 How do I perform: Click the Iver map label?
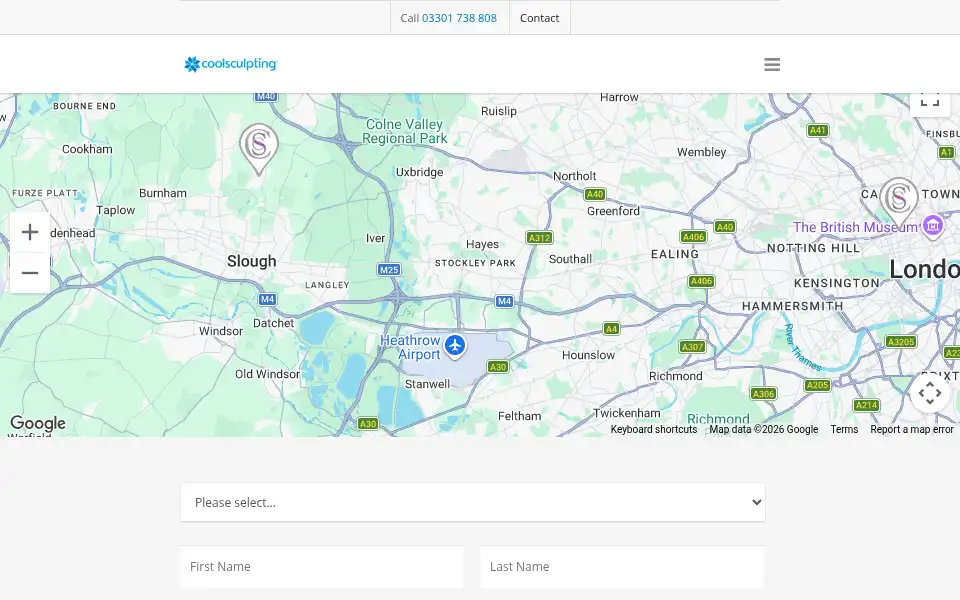pyautogui.click(x=375, y=238)
